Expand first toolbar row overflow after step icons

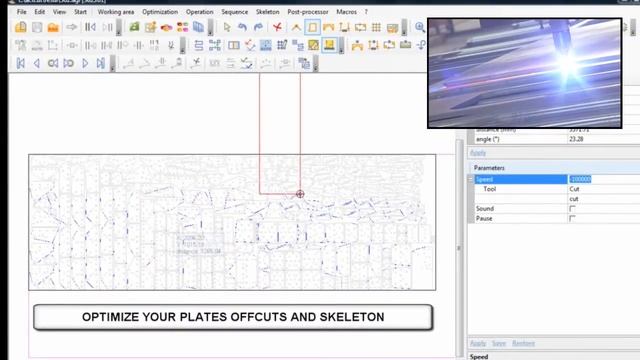[x=119, y=27]
